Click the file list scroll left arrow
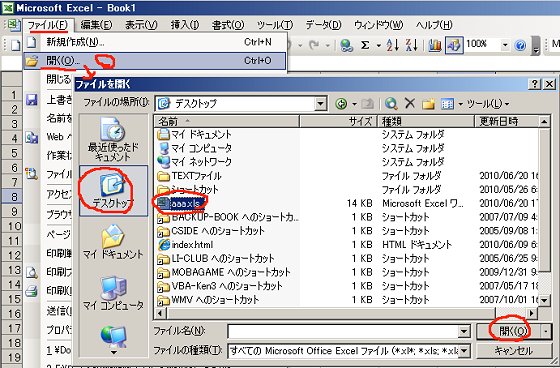560x368 pixels. (x=160, y=314)
